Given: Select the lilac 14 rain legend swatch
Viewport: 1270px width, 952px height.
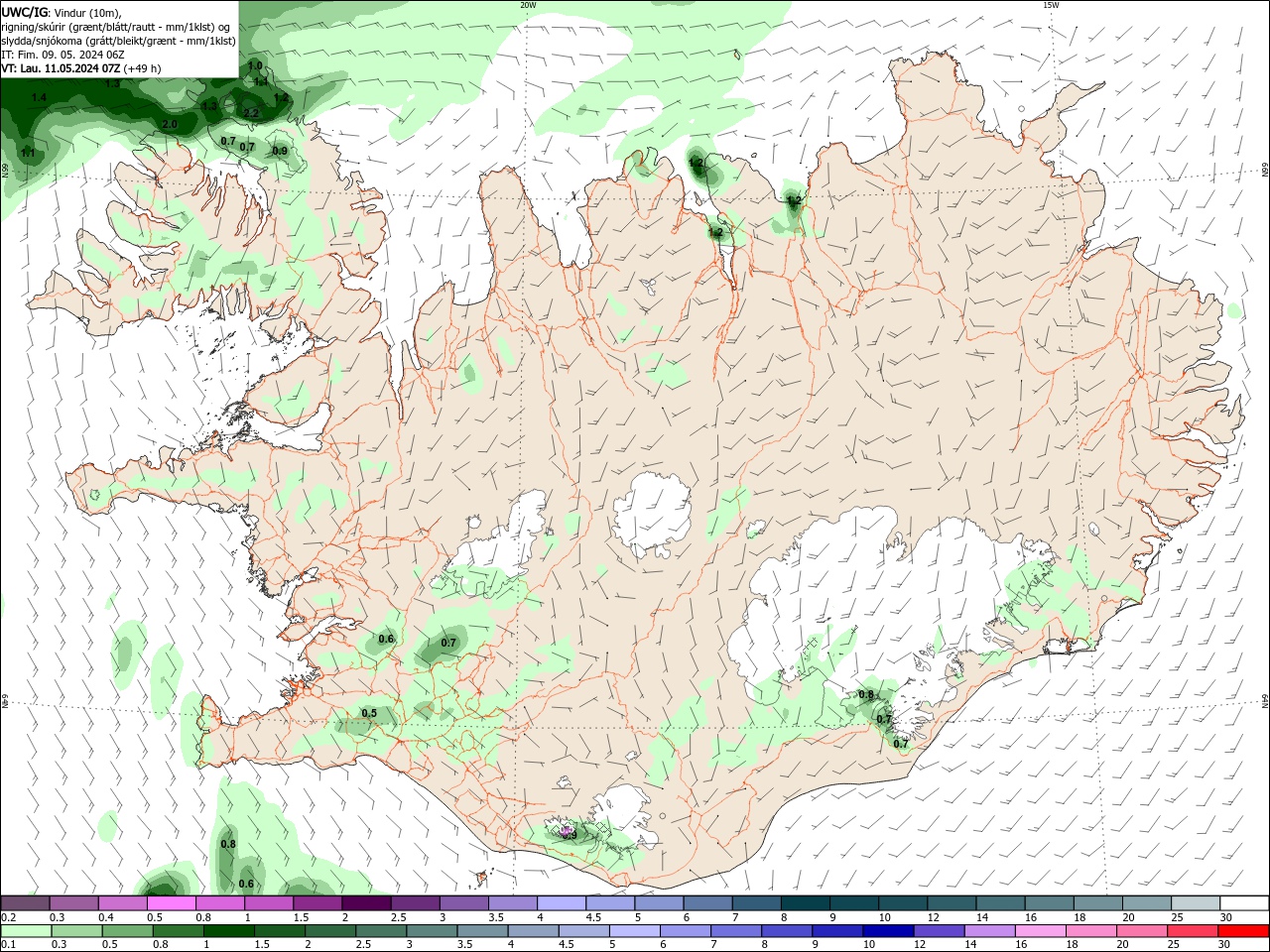Looking at the screenshot, I should pyautogui.click(x=989, y=931).
